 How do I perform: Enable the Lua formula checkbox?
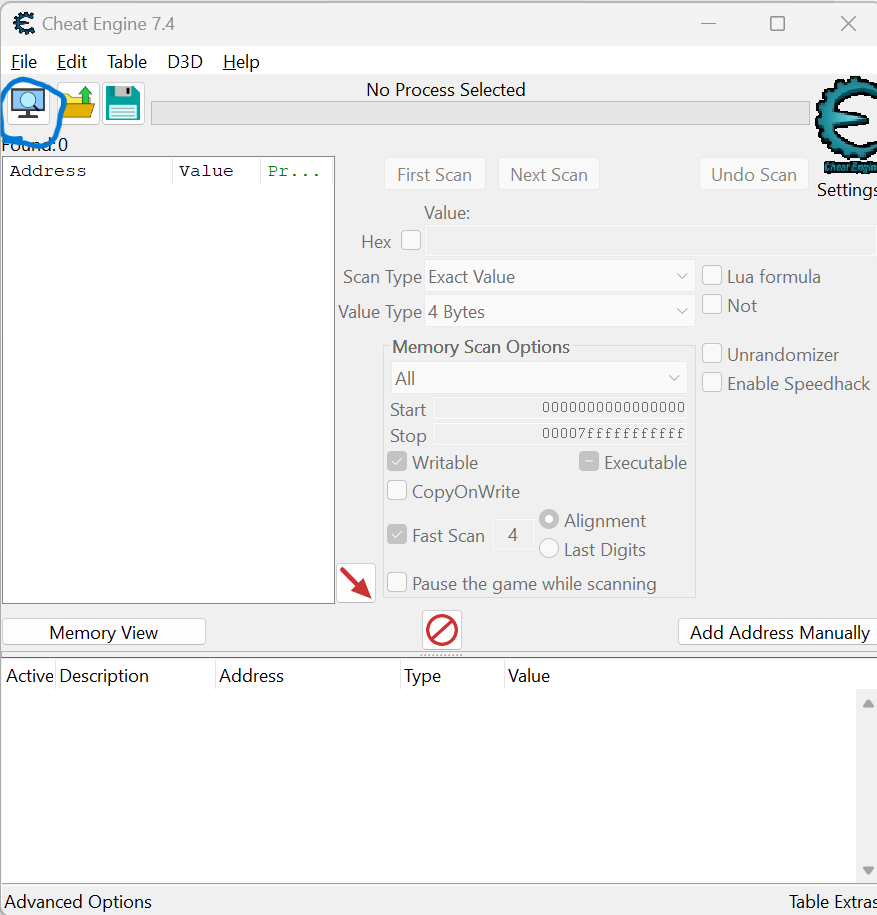pos(712,275)
